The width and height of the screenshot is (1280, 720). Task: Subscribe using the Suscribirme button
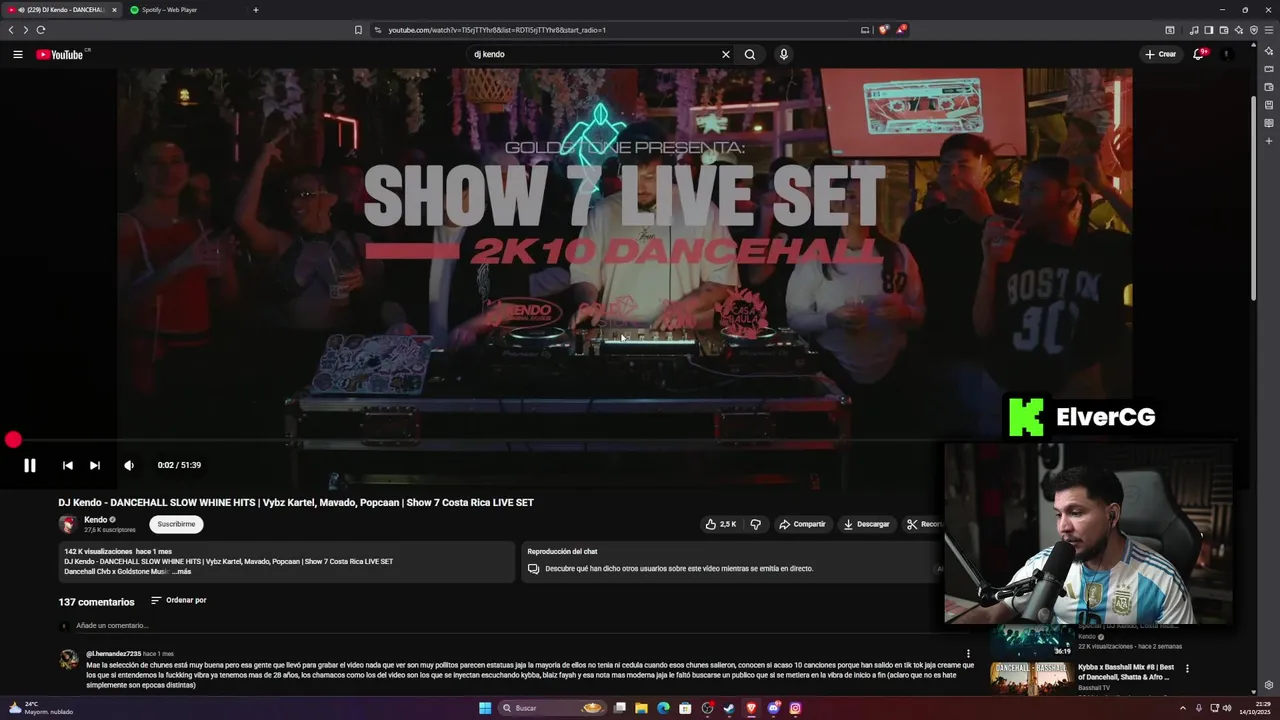point(176,524)
